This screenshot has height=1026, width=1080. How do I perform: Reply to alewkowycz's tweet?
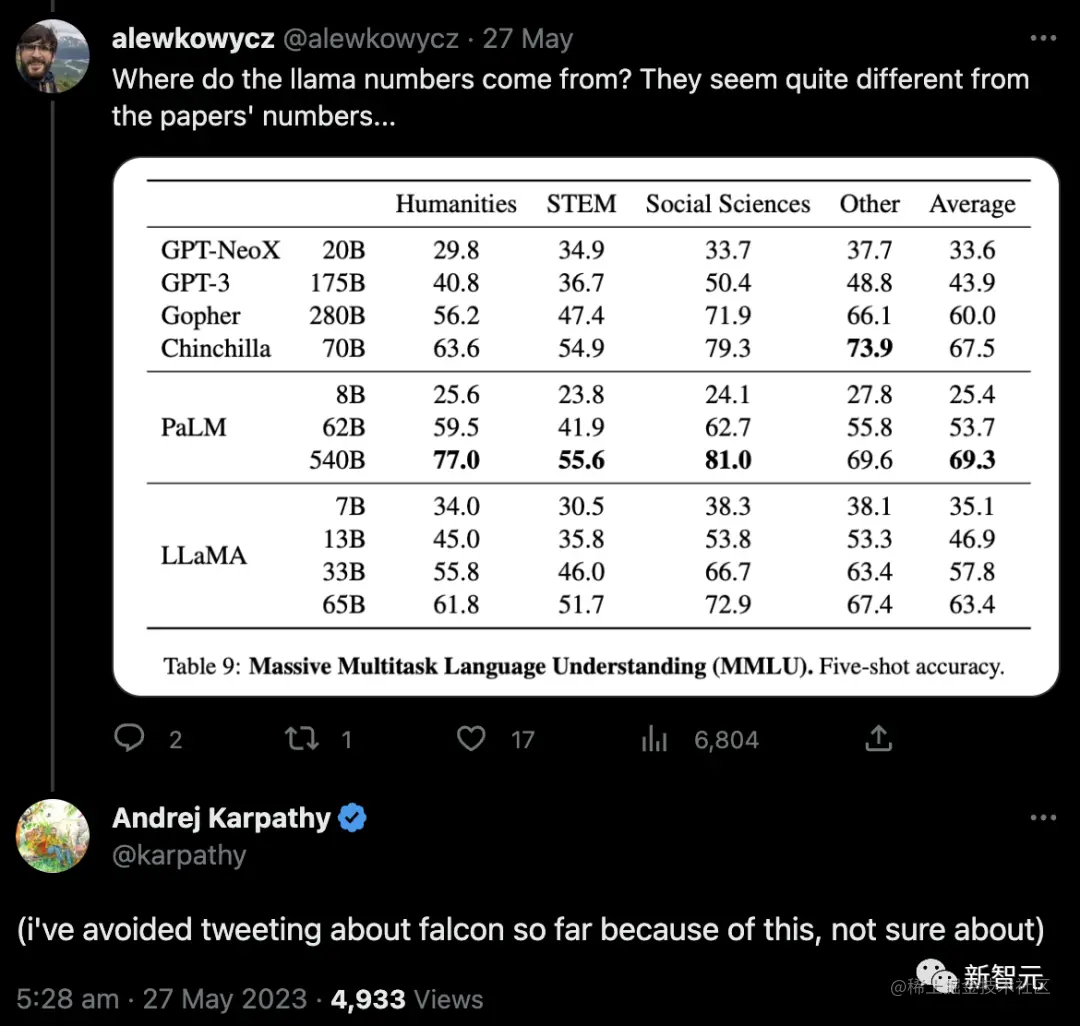(130, 739)
